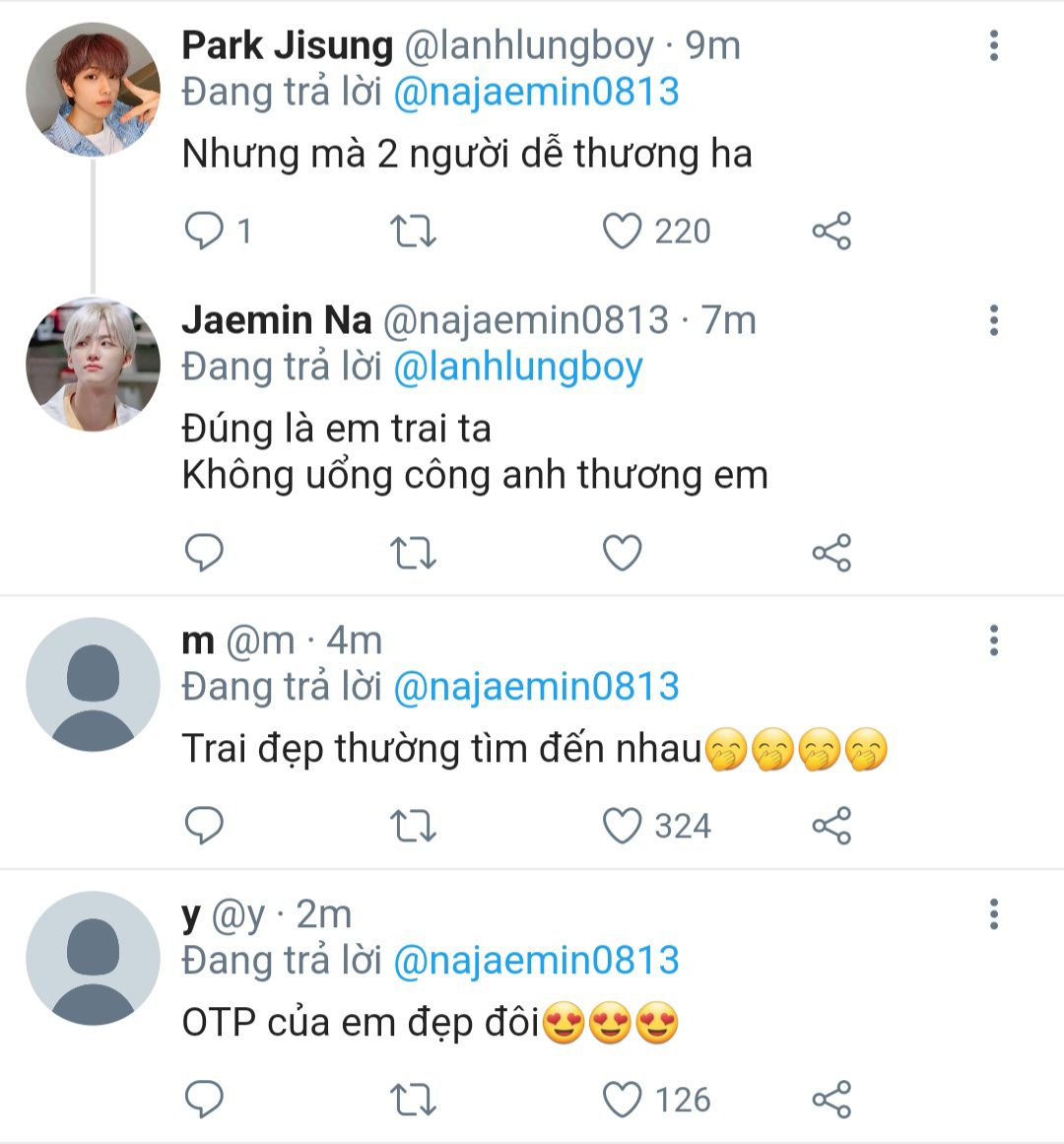Reply to Jaemin Na's tweet

point(205,553)
